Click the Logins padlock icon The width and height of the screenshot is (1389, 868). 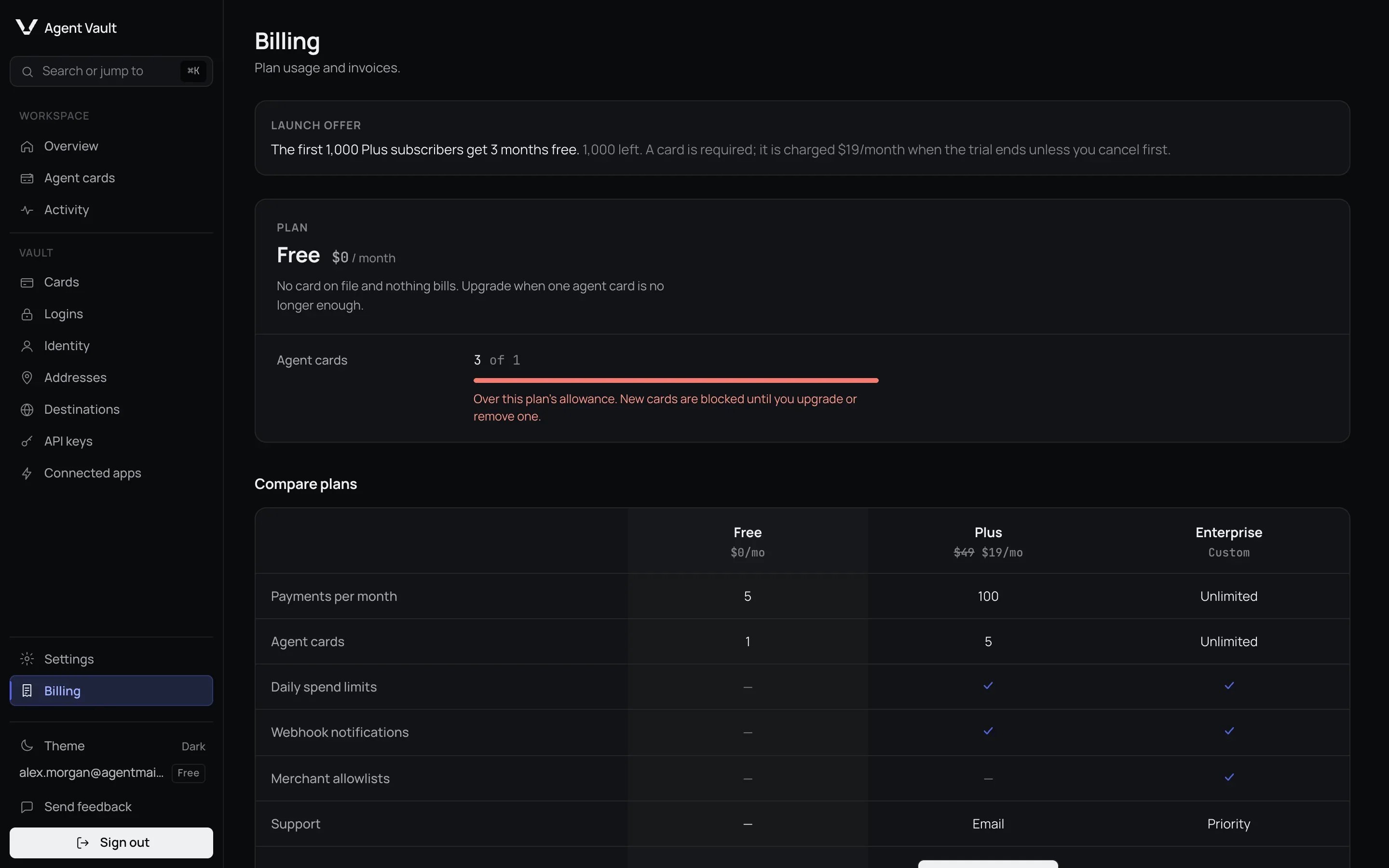tap(27, 314)
